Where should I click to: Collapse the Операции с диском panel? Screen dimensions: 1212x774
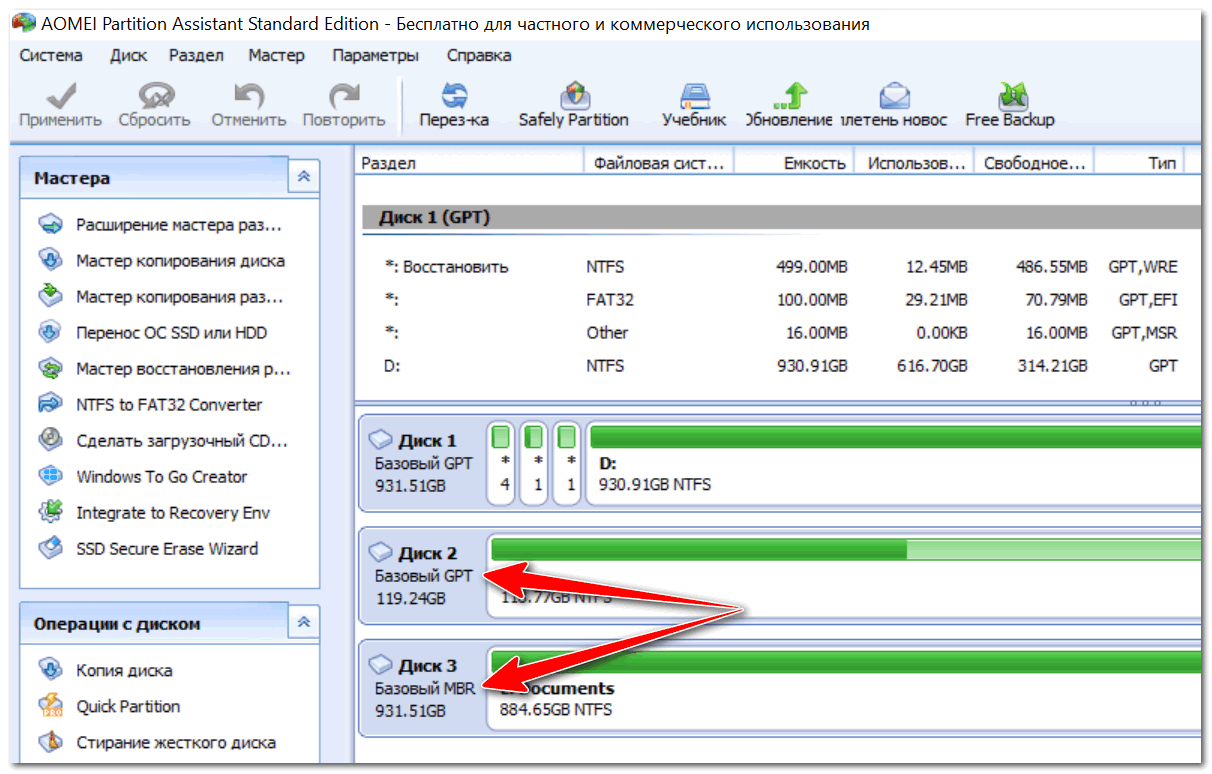click(x=304, y=623)
